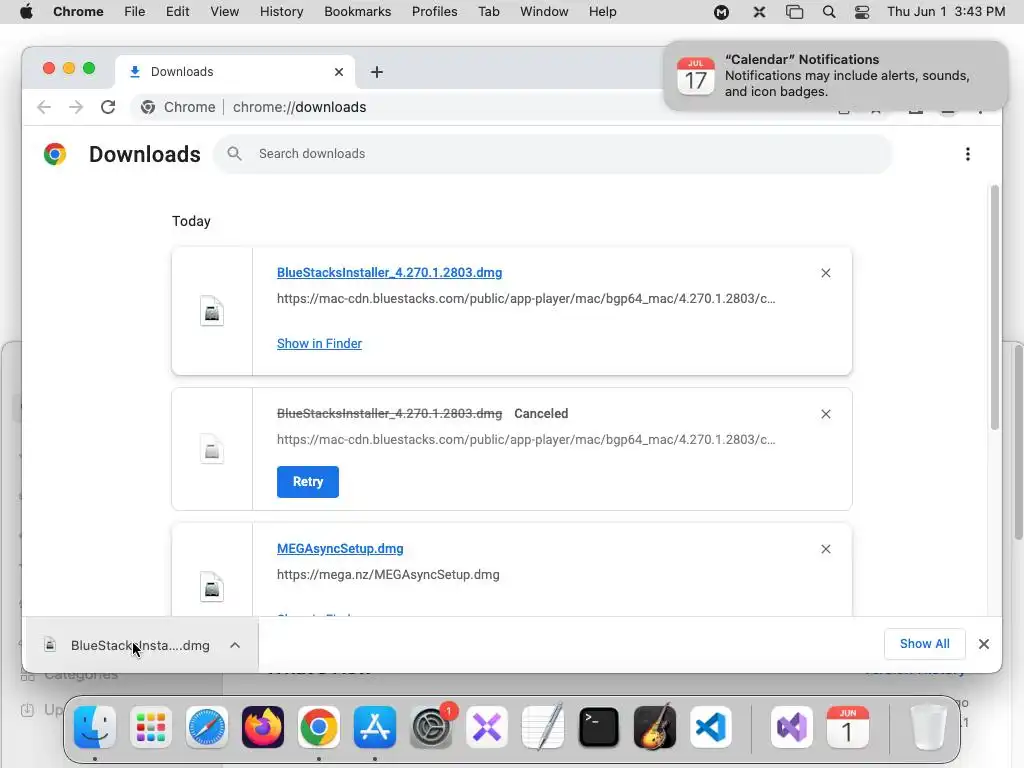This screenshot has height=768, width=1024.
Task: Launch Firefox from the Dock
Action: pos(263,727)
